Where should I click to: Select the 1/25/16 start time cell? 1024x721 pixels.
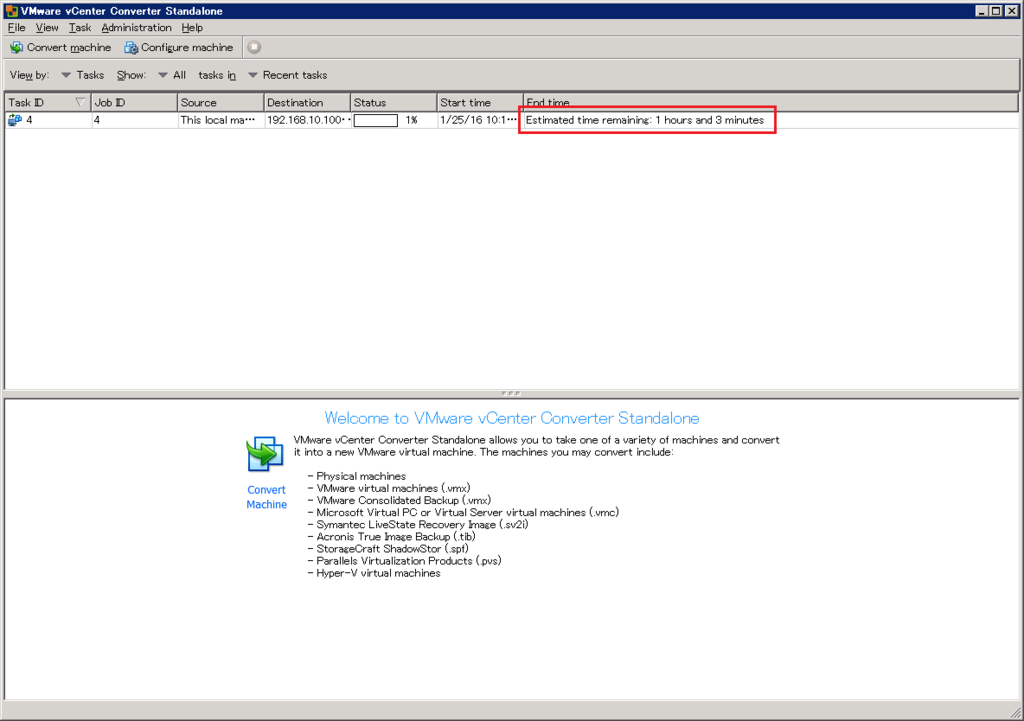(x=479, y=120)
